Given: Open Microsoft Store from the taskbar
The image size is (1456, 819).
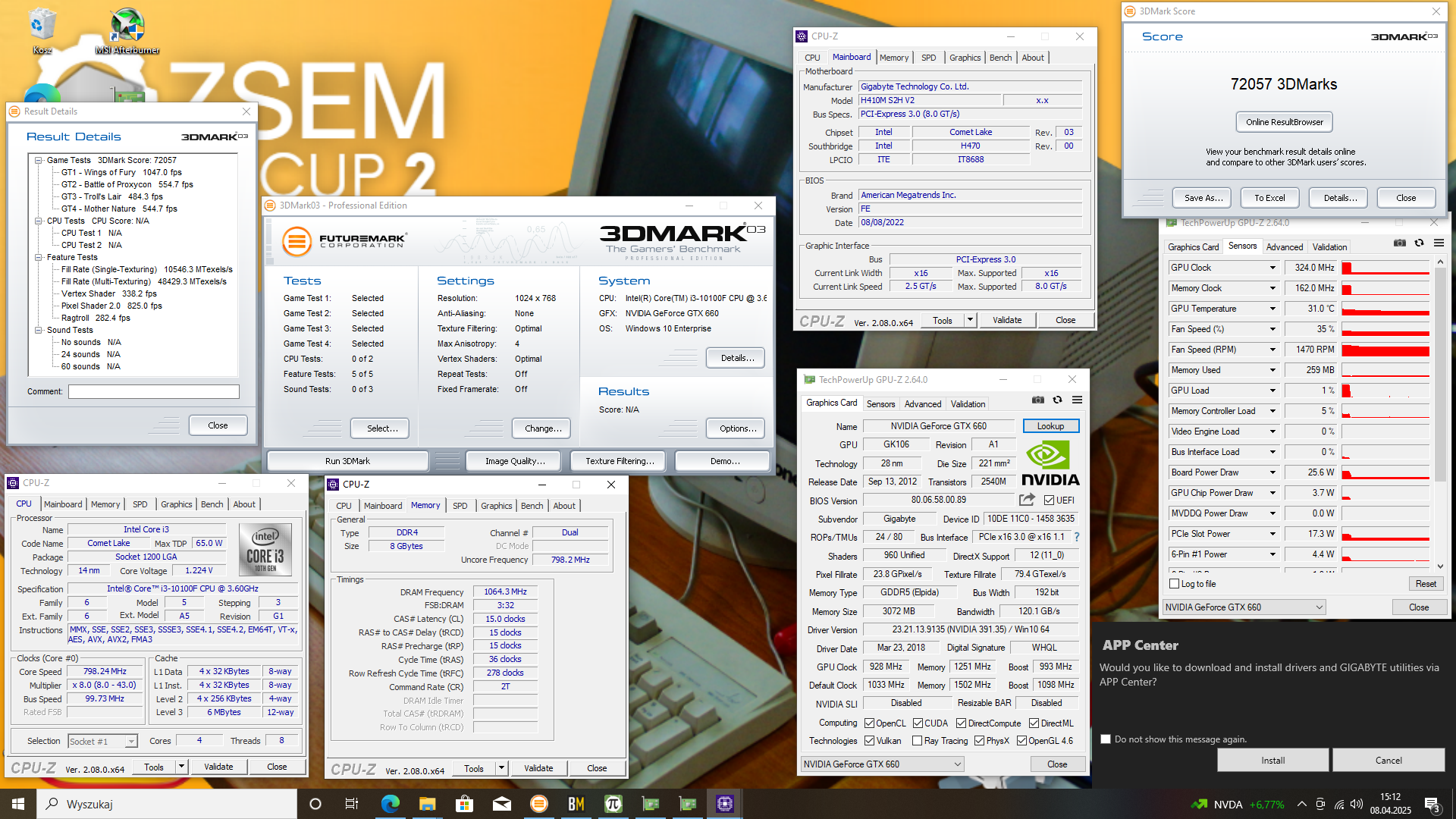Looking at the screenshot, I should point(464,804).
